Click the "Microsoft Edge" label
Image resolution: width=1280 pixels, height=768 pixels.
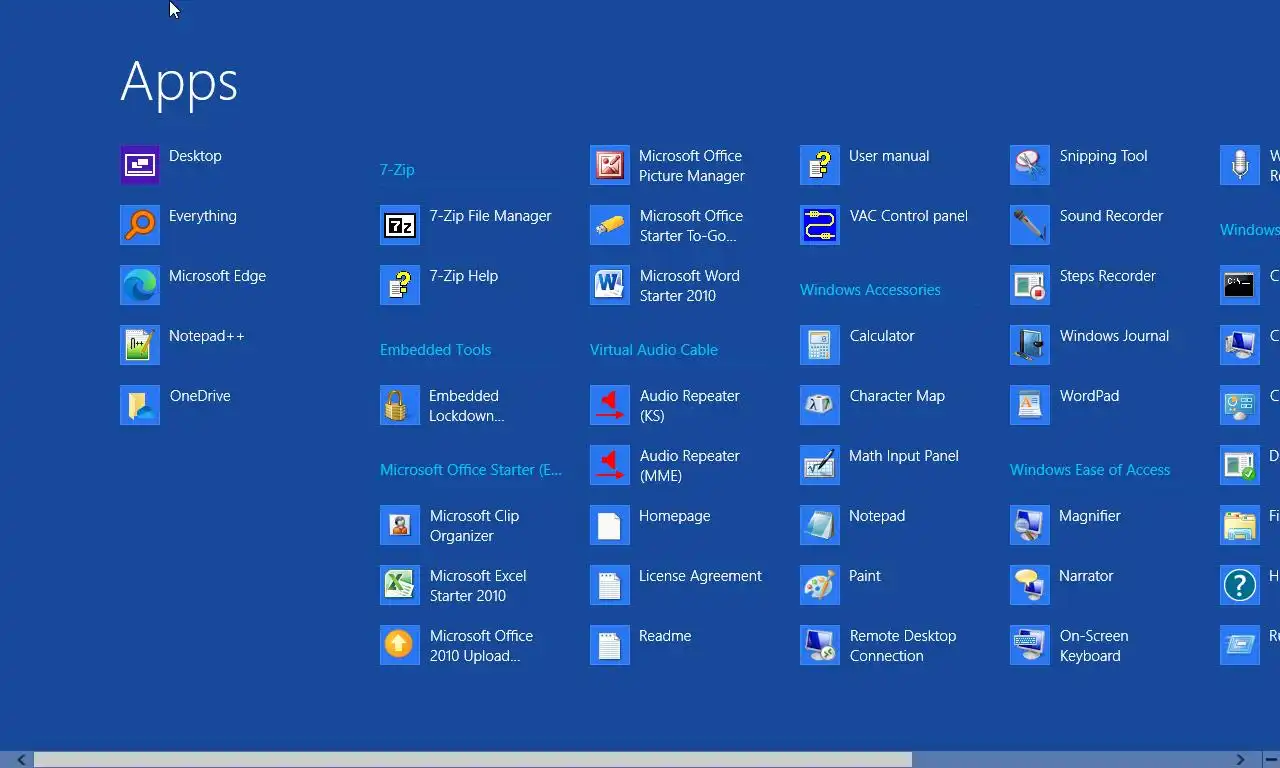(x=217, y=276)
